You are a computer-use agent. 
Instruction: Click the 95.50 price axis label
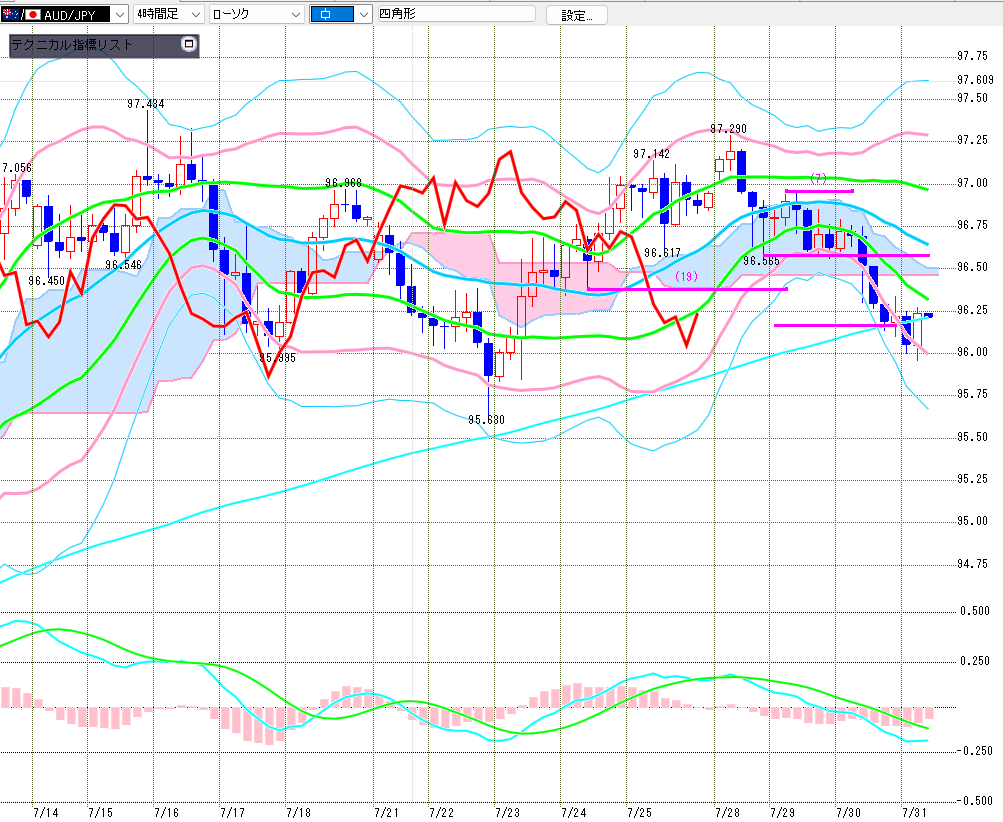click(x=972, y=437)
